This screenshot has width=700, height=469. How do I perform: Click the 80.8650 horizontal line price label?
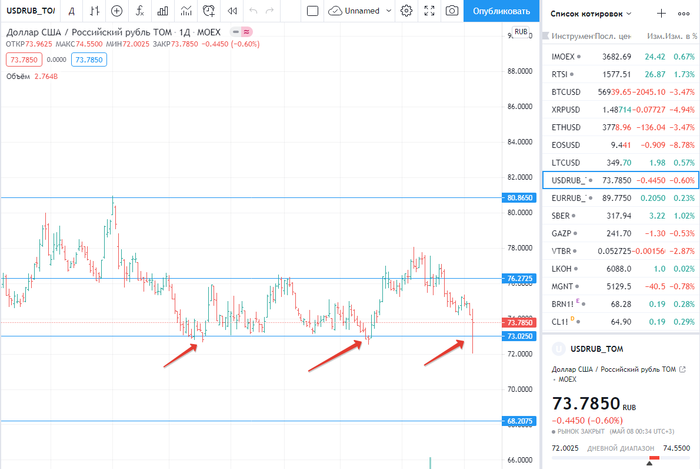coord(519,198)
